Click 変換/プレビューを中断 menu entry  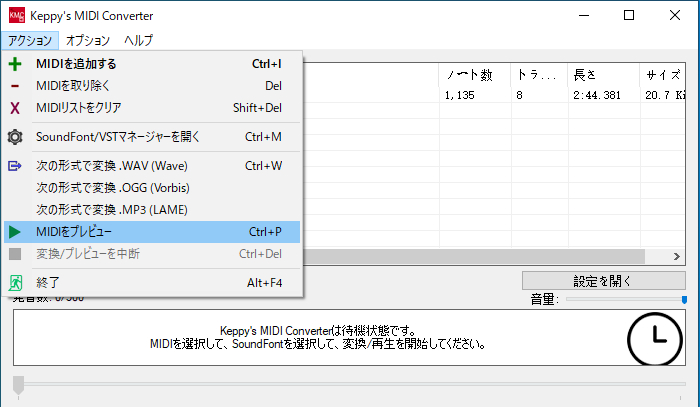coord(152,254)
